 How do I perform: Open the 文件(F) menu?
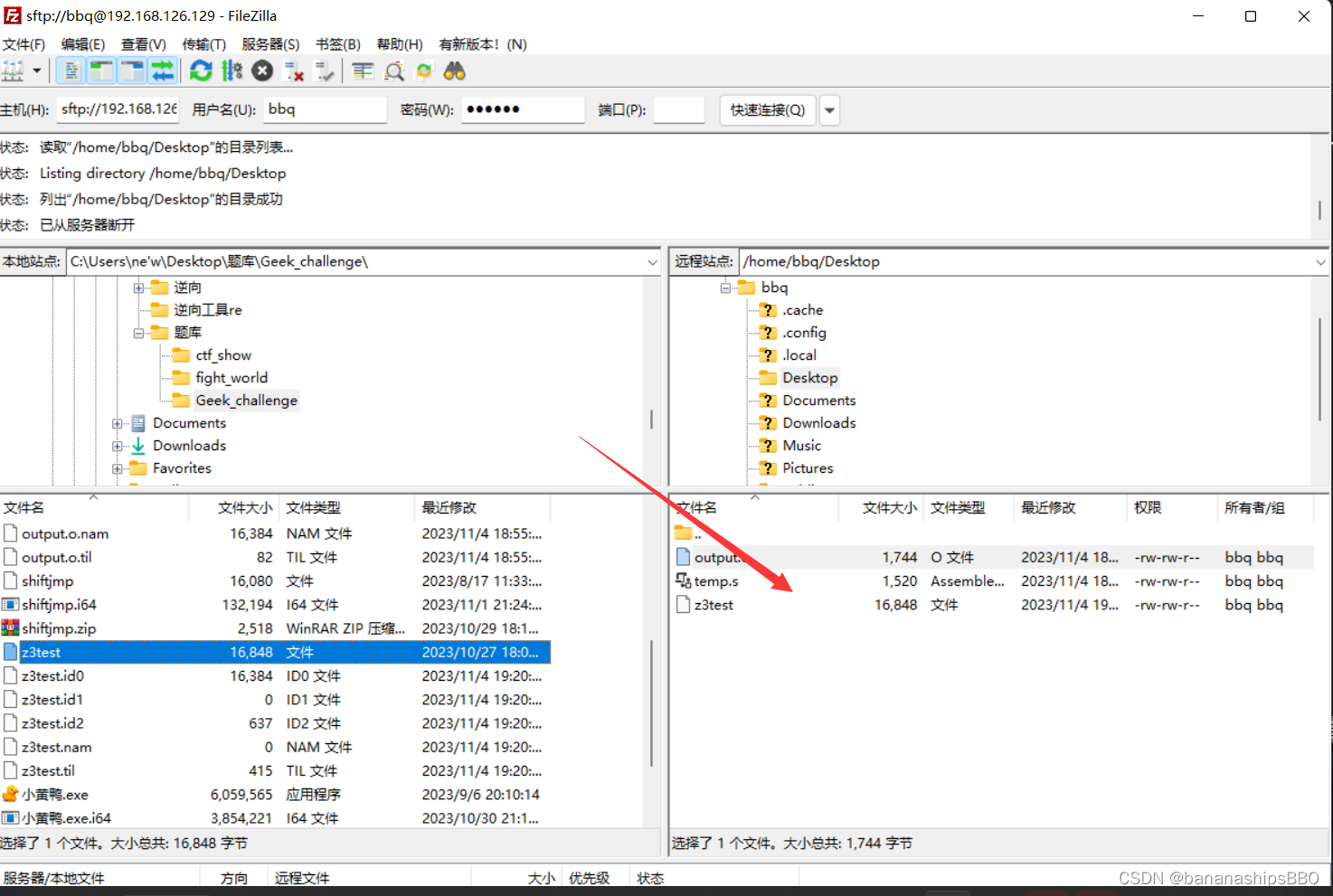pyautogui.click(x=24, y=44)
